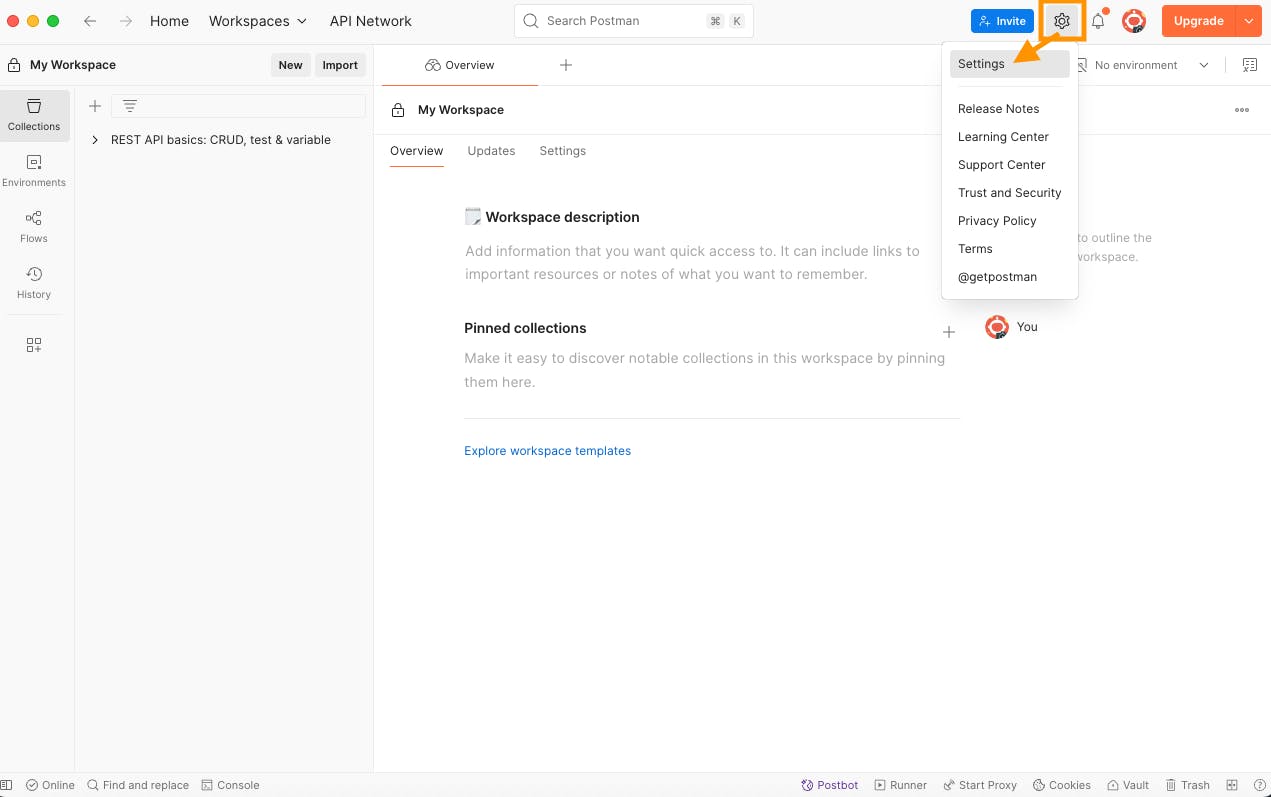
Task: Choose Trust and Security menu item
Action: pyautogui.click(x=1010, y=193)
